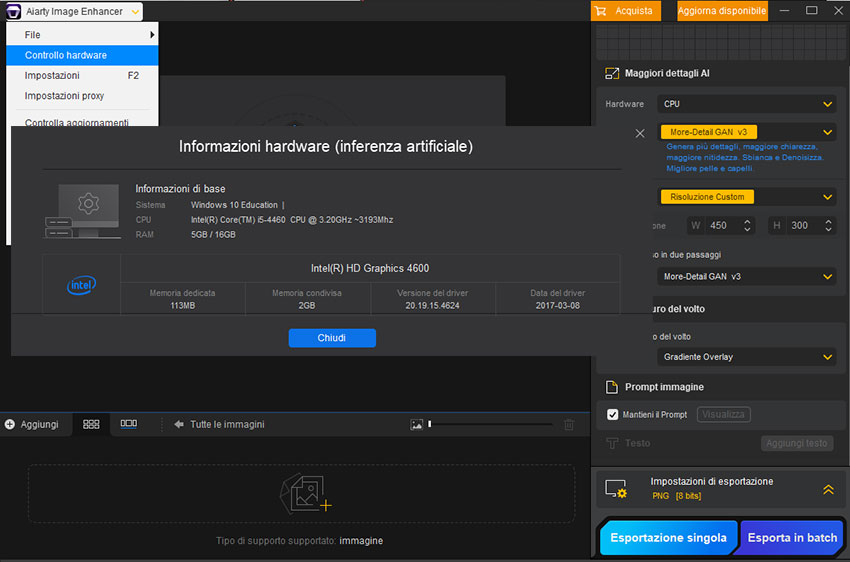Click the export settings monitor gear icon
Image resolution: width=850 pixels, height=562 pixels.
tap(616, 489)
